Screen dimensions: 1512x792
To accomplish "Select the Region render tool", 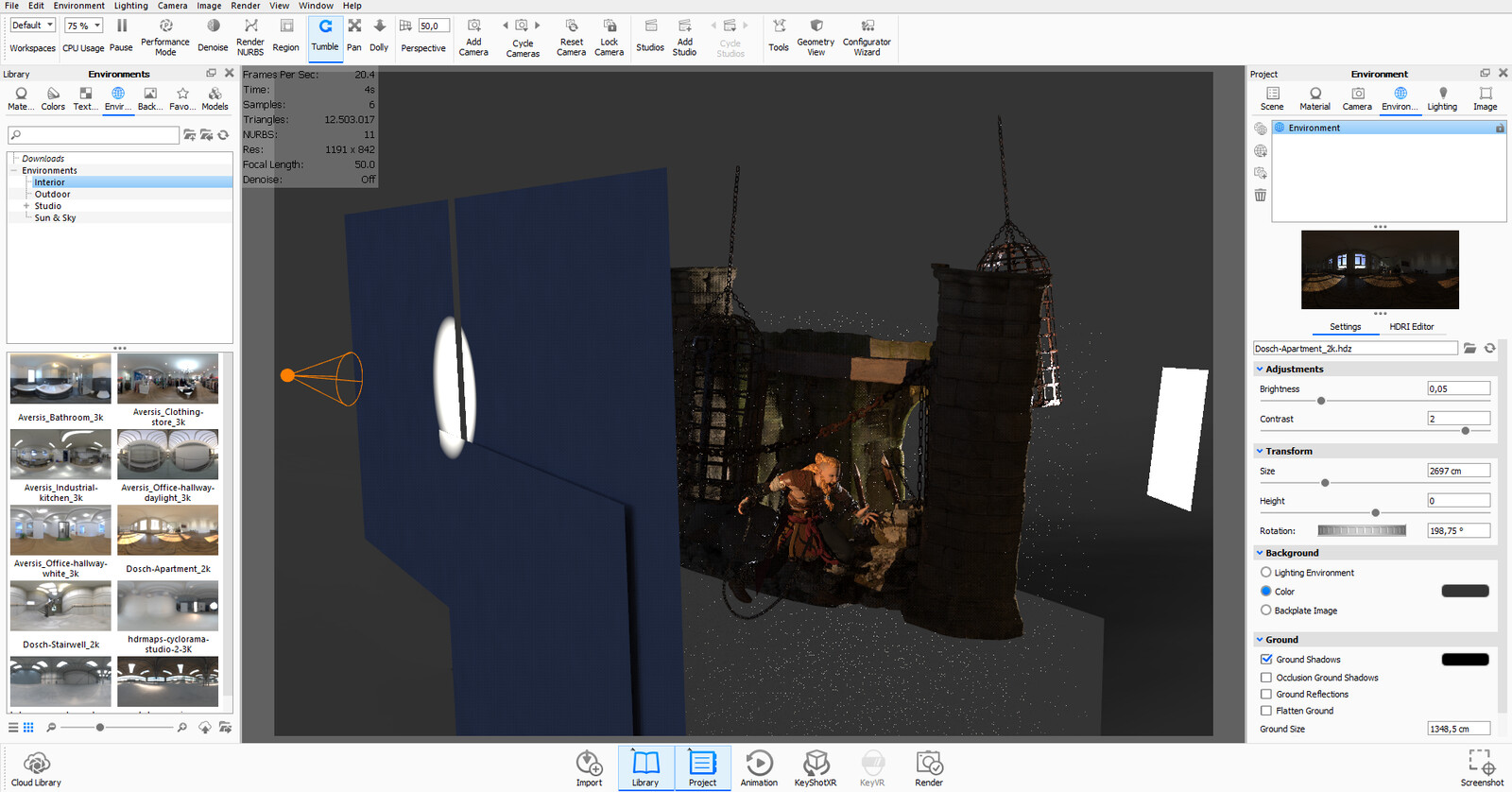I will (x=285, y=35).
